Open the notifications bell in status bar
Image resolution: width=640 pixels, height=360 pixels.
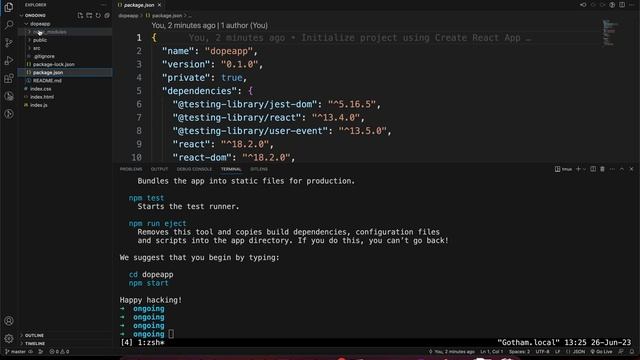coord(632,352)
